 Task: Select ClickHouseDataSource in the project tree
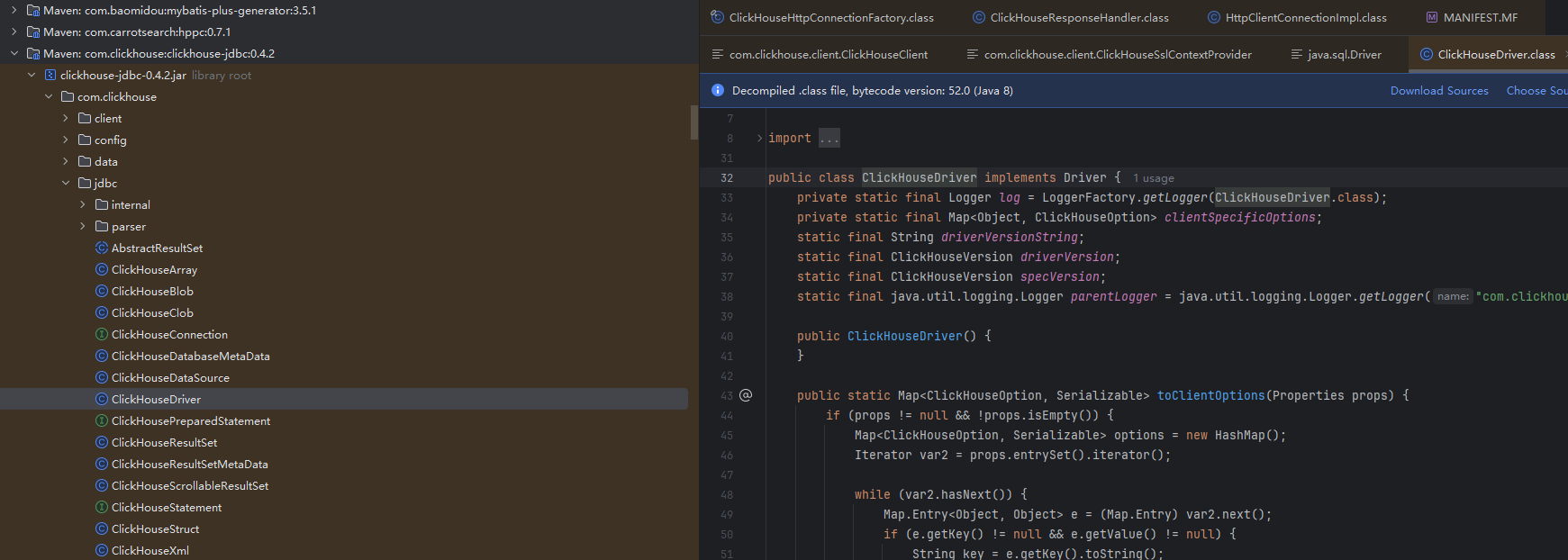tap(170, 378)
